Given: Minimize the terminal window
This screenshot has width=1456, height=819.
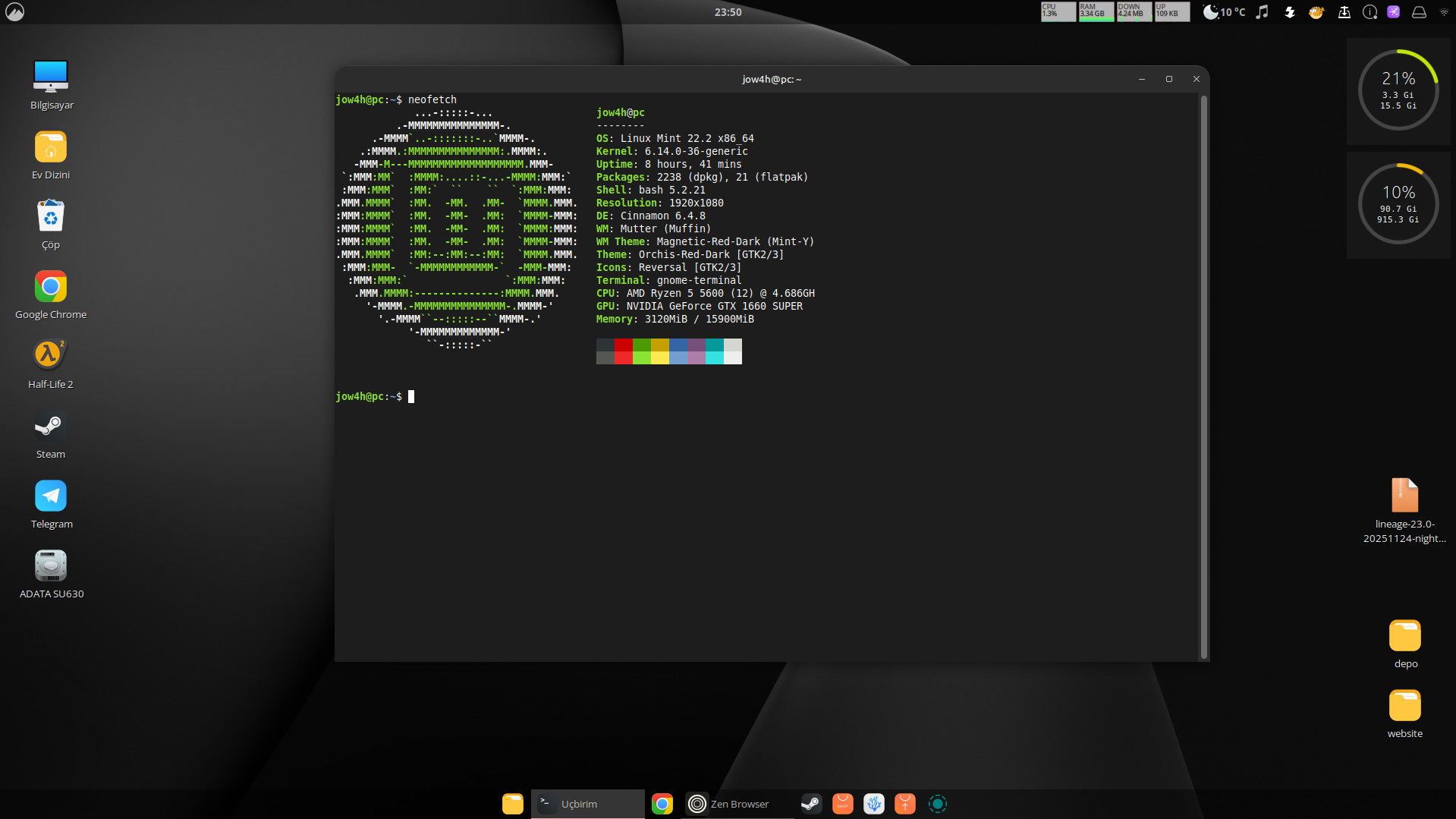Looking at the screenshot, I should click(x=1141, y=79).
